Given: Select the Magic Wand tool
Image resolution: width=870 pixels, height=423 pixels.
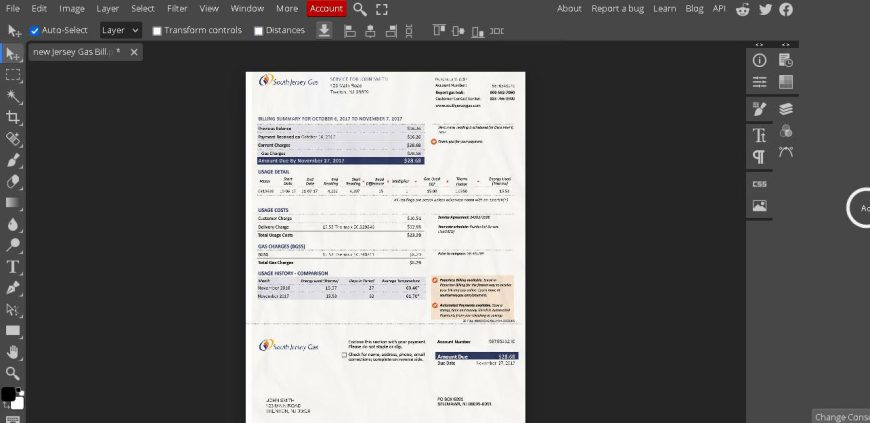Looking at the screenshot, I should tap(13, 97).
